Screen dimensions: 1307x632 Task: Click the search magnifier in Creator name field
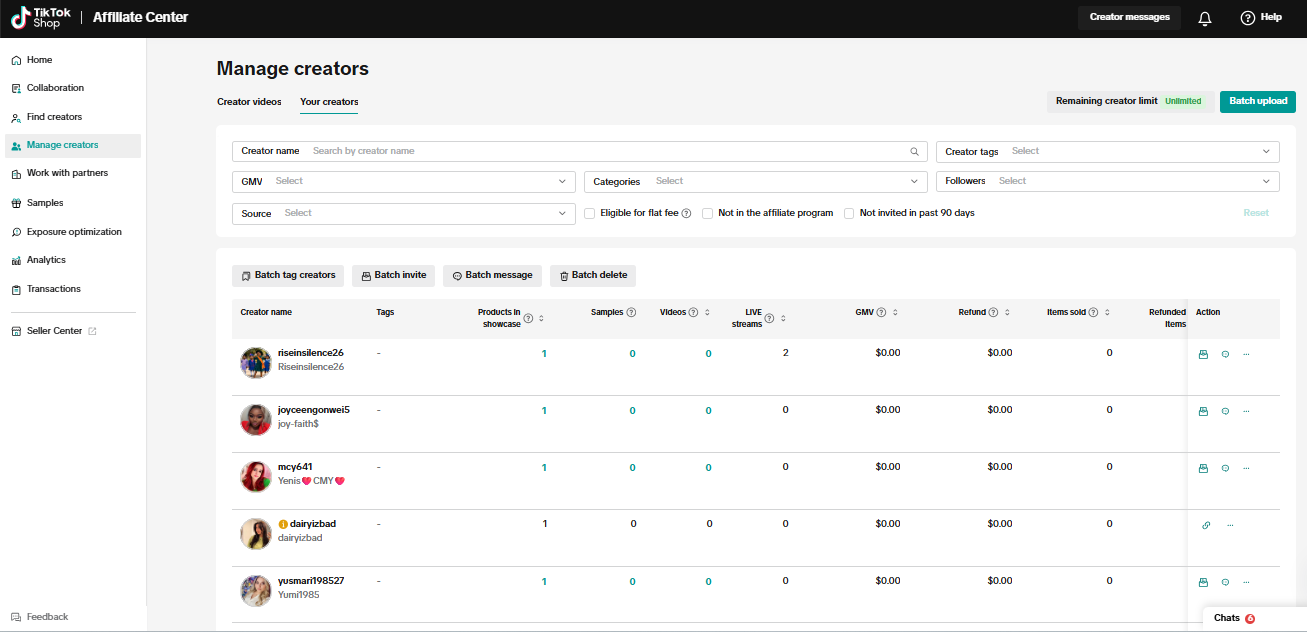[914, 152]
